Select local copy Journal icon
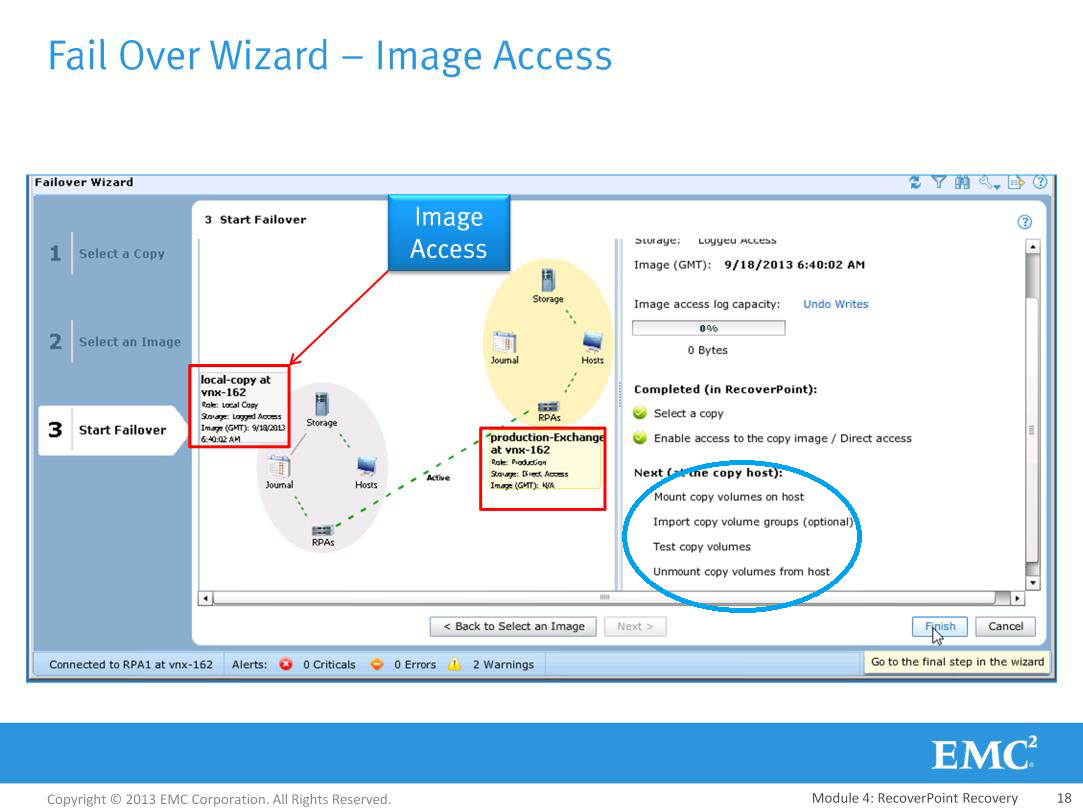 (x=279, y=467)
